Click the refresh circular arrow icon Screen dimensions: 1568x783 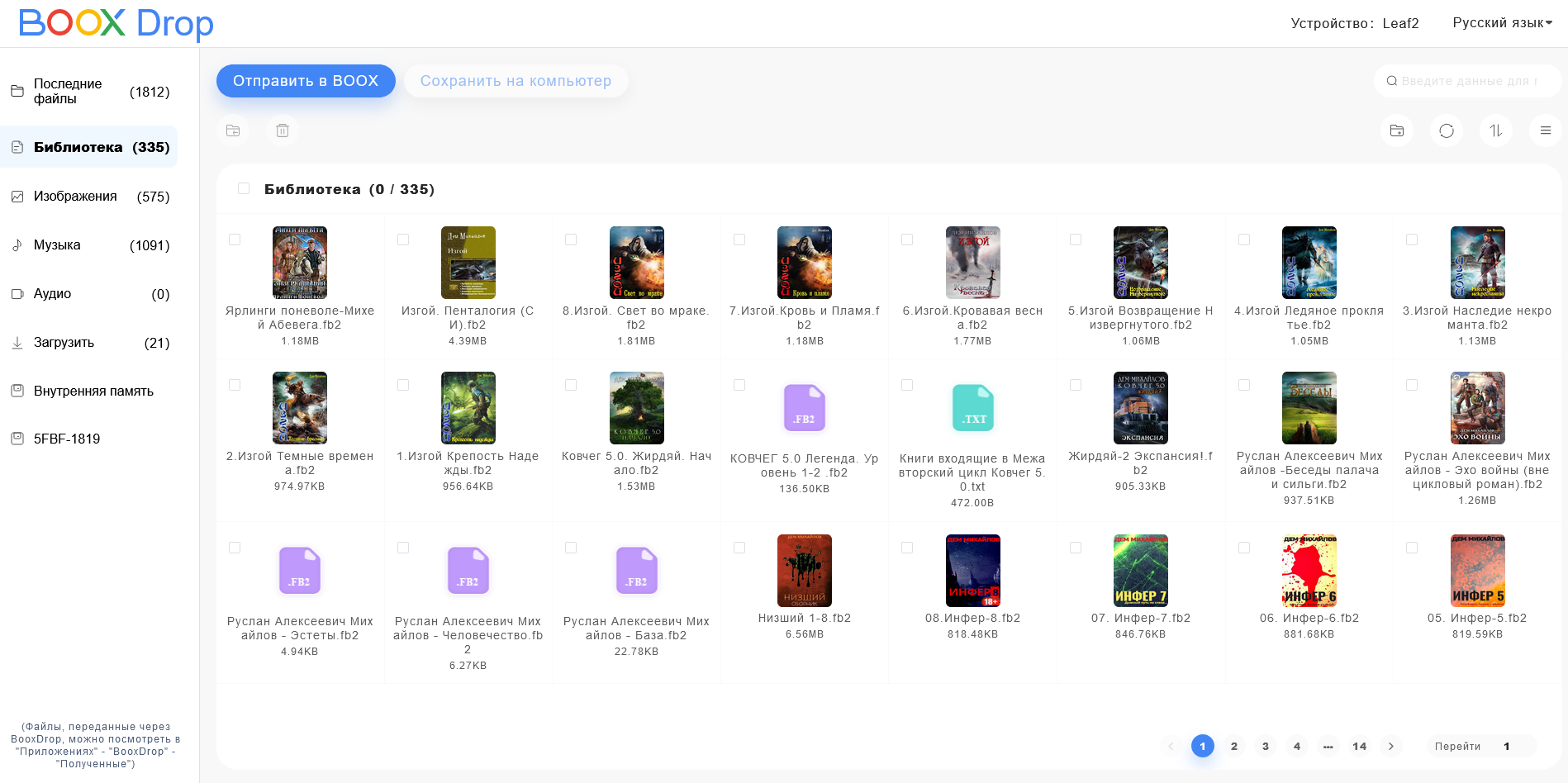tap(1447, 130)
